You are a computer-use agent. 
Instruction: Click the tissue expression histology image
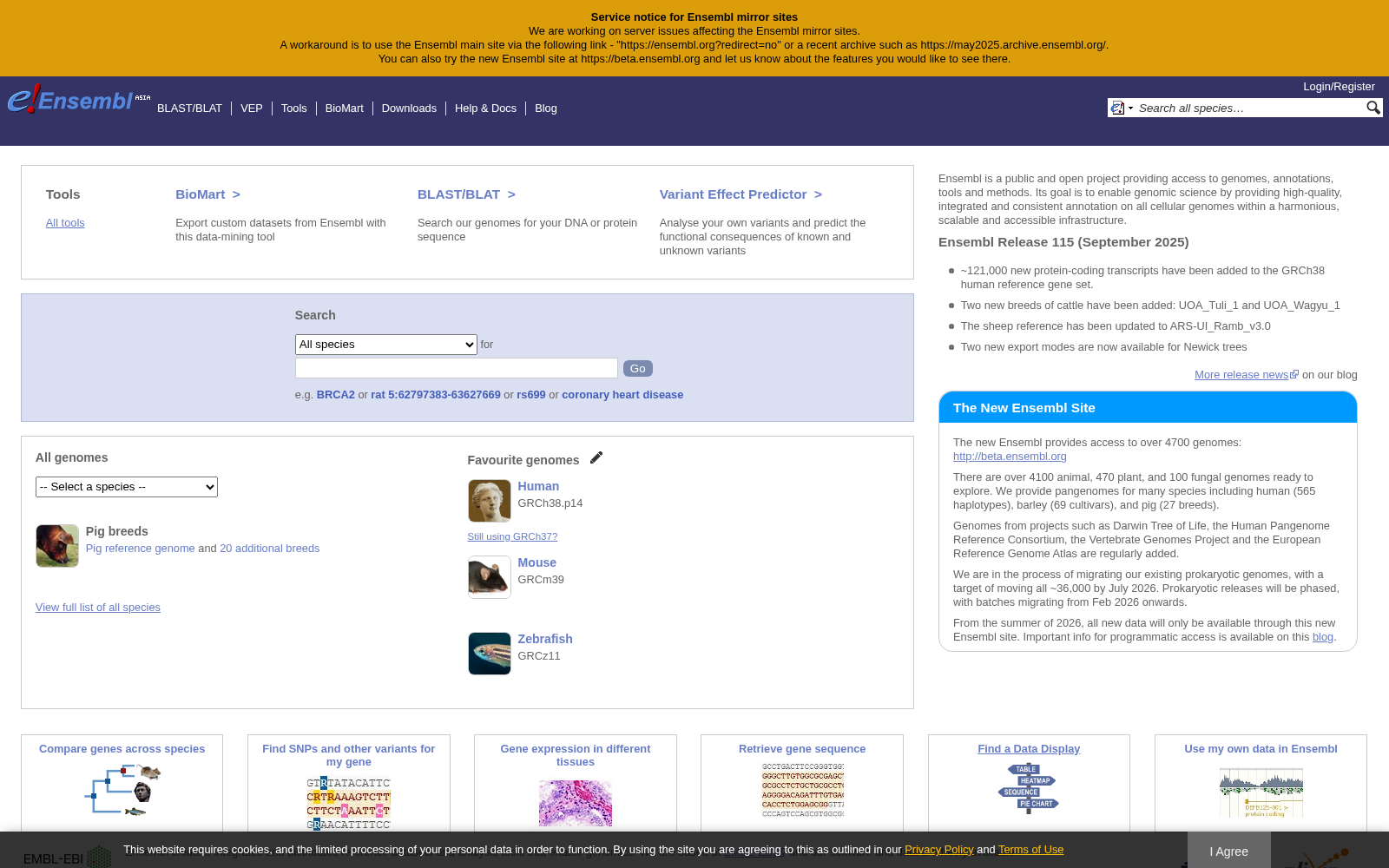coord(576,802)
